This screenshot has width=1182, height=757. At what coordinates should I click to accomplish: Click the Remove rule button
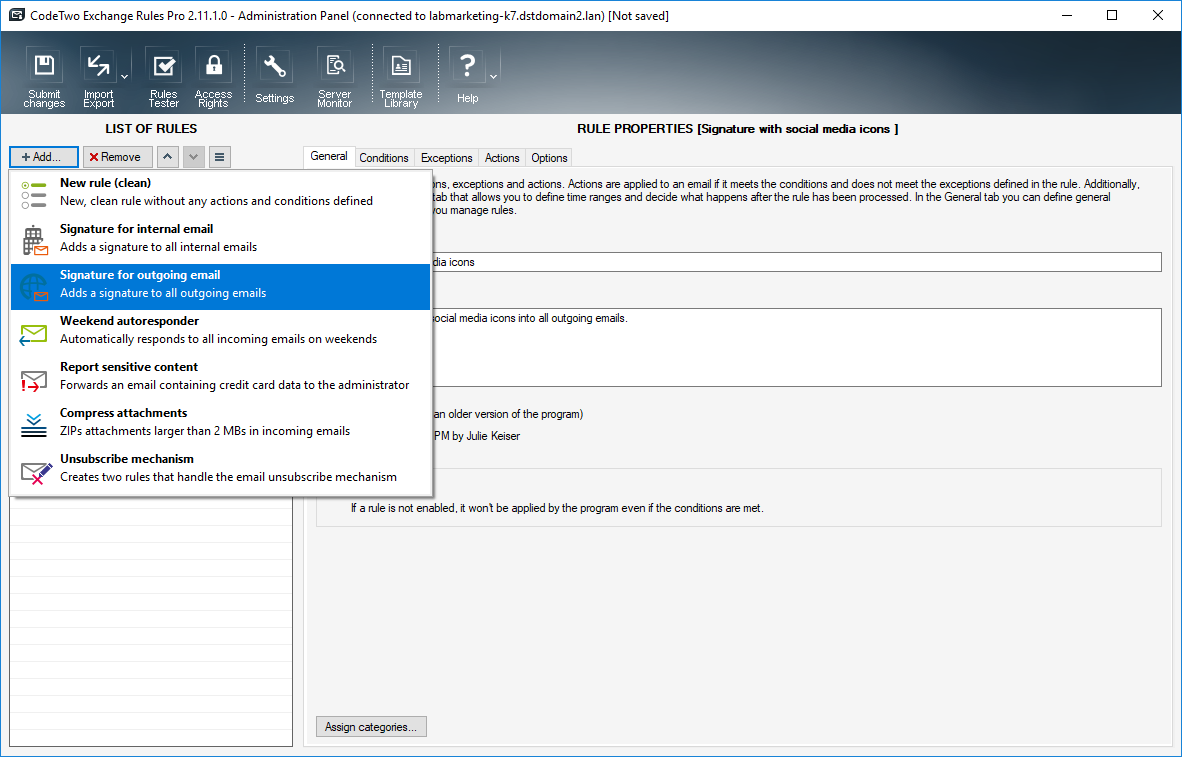(x=117, y=156)
